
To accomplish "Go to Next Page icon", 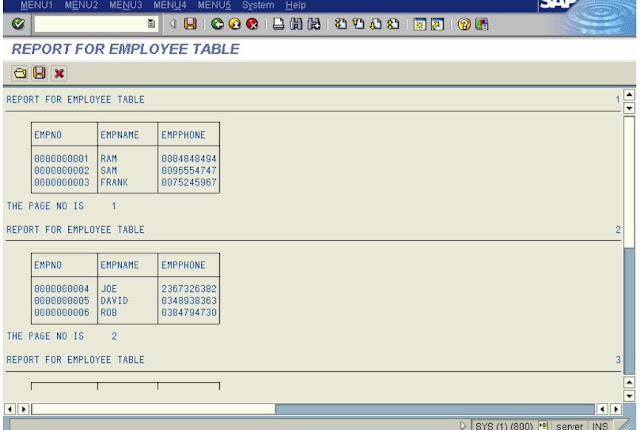I will coord(376,24).
